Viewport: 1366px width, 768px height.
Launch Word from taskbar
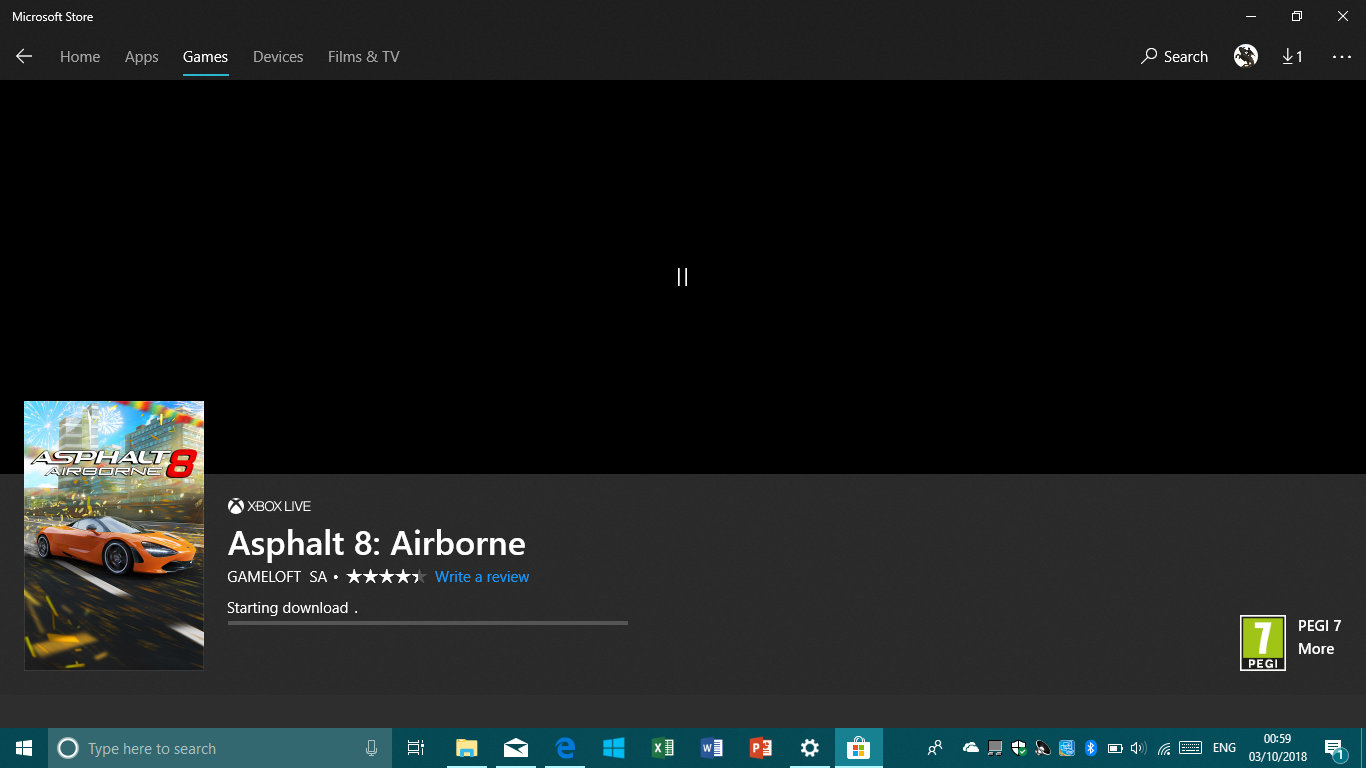point(712,748)
